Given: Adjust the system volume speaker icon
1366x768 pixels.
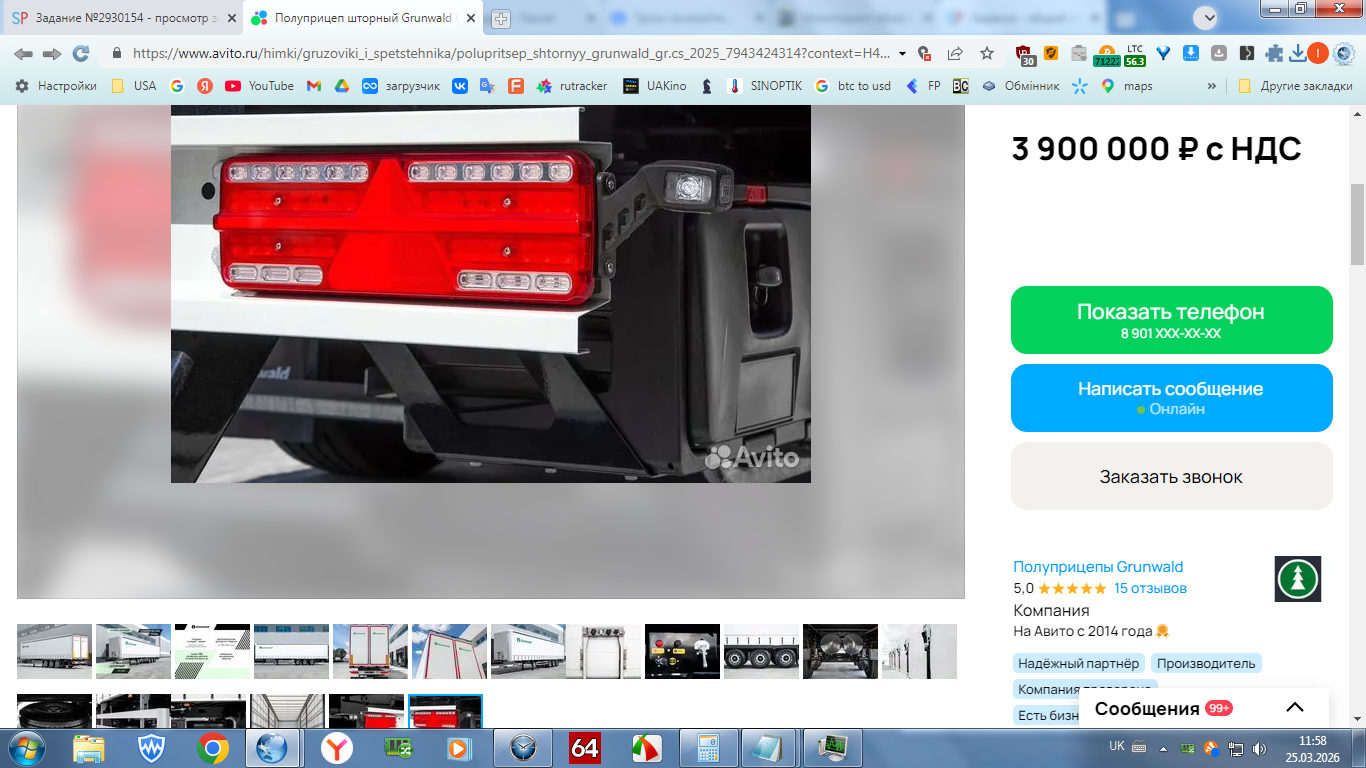Looking at the screenshot, I should (1257, 747).
